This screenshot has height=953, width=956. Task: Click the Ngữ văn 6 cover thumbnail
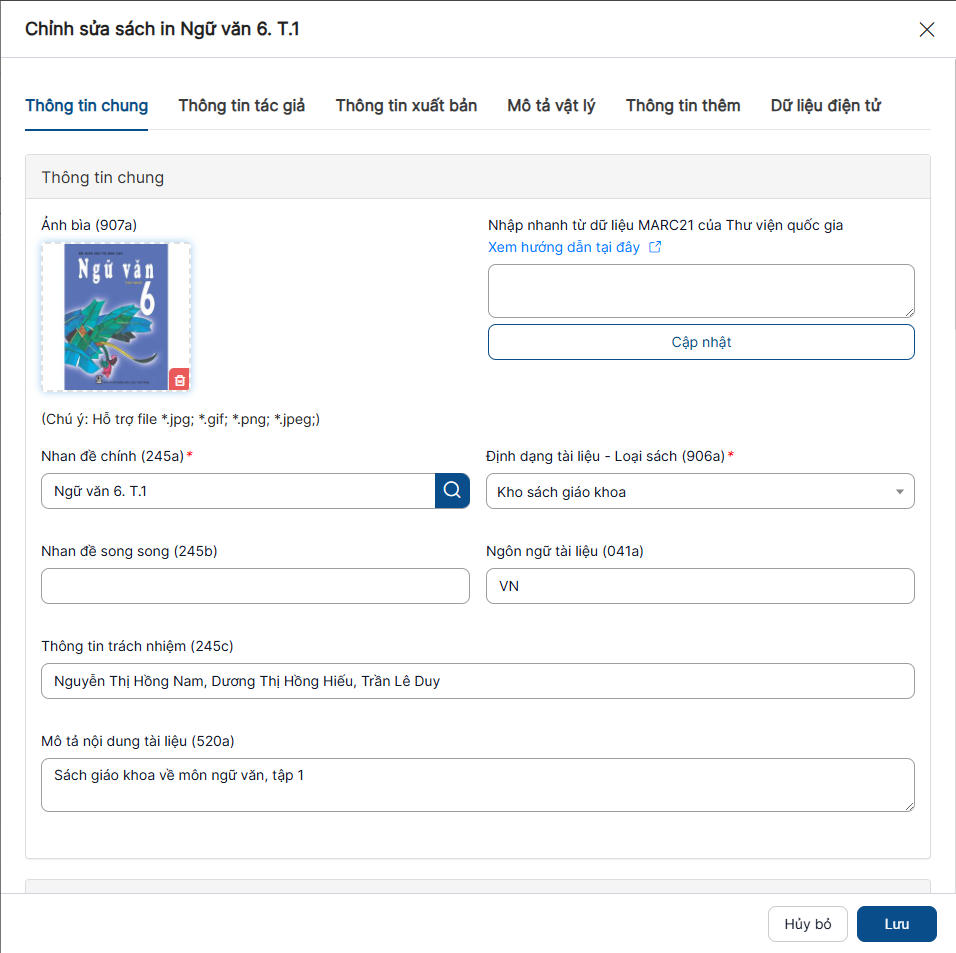(115, 315)
